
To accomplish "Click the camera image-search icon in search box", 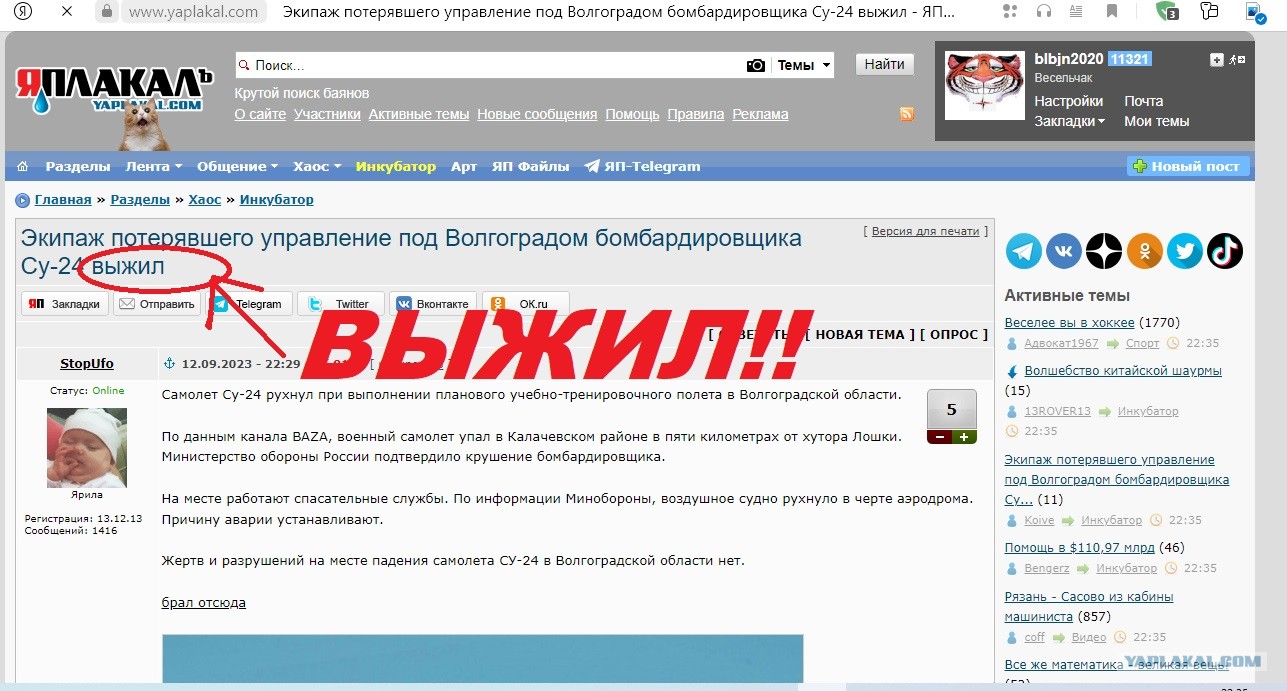I will tap(756, 65).
